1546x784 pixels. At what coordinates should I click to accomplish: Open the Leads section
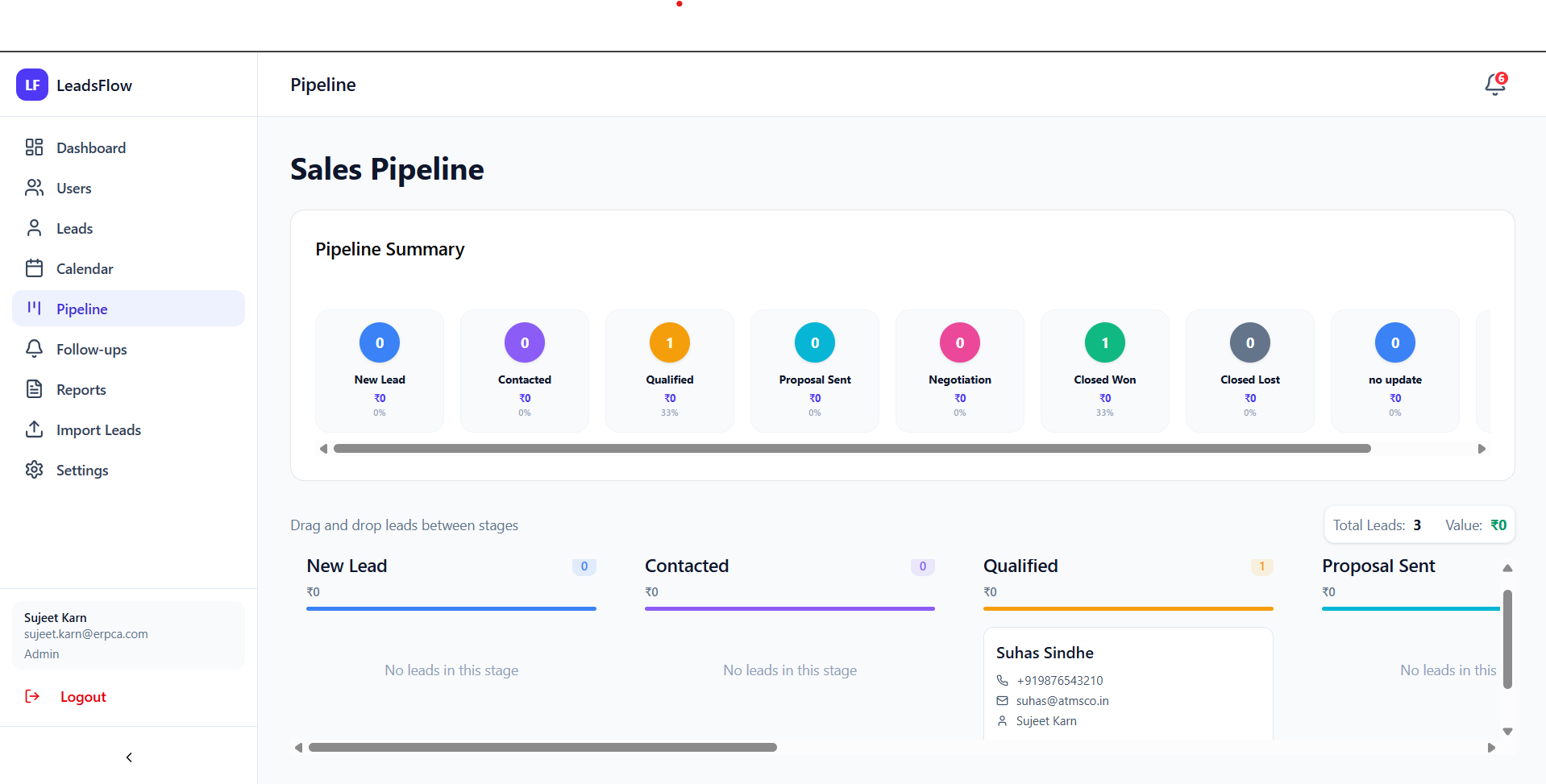[74, 228]
